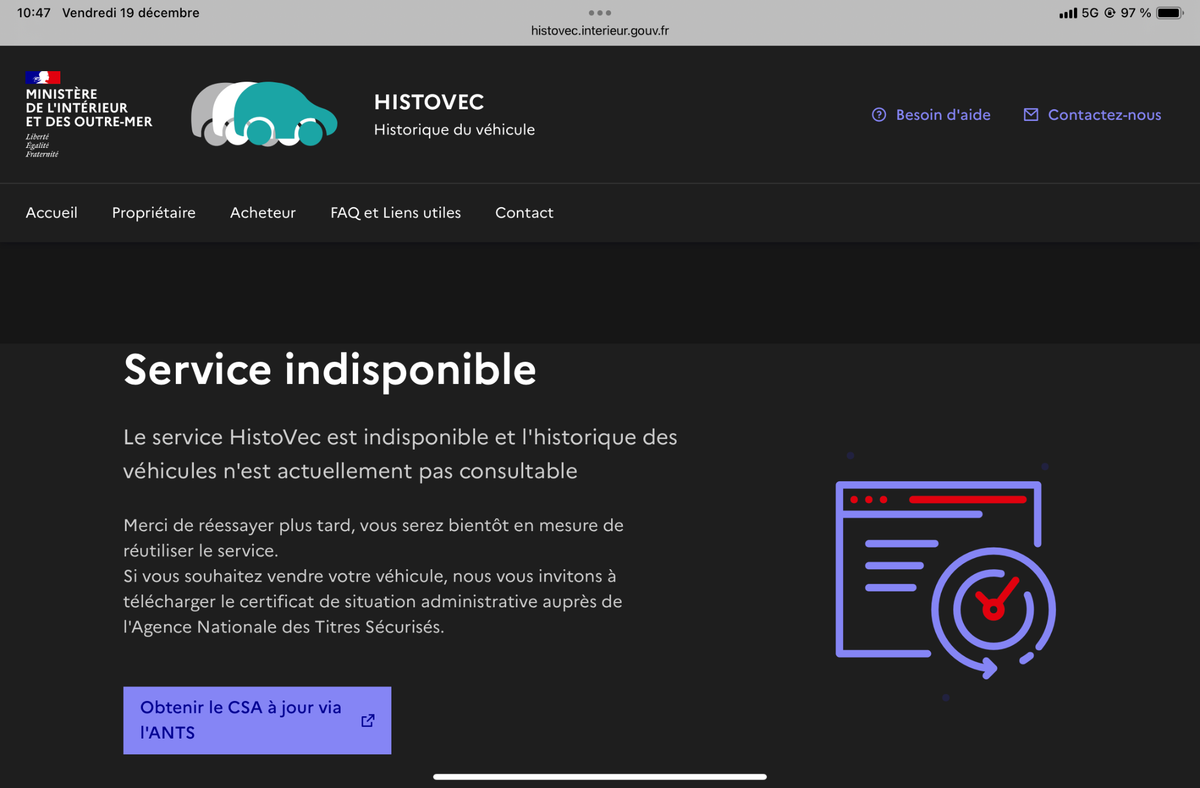
Task: Click the envelope icon beside Contactez-nous
Action: click(x=1031, y=115)
